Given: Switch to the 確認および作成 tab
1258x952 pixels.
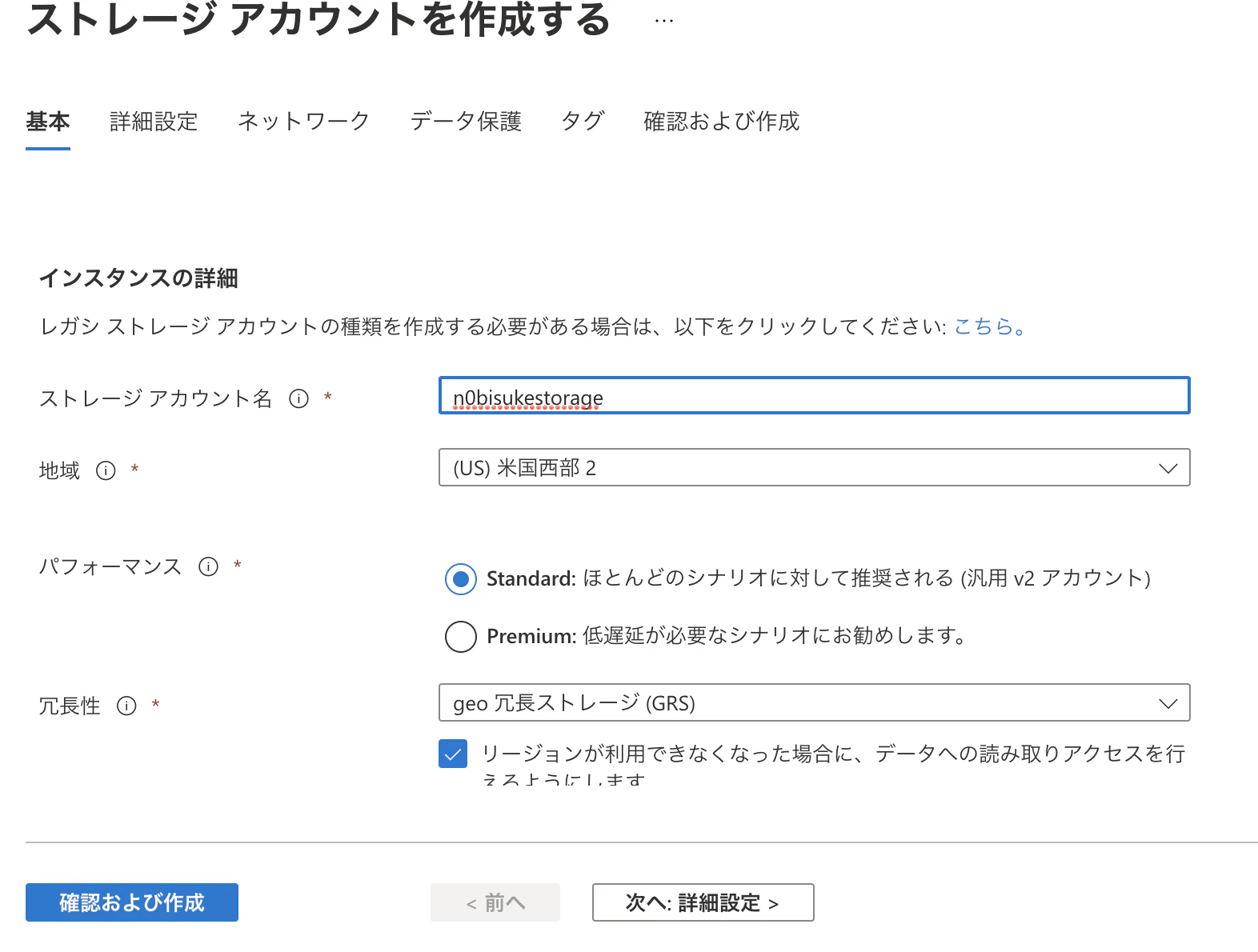Looking at the screenshot, I should [x=722, y=122].
